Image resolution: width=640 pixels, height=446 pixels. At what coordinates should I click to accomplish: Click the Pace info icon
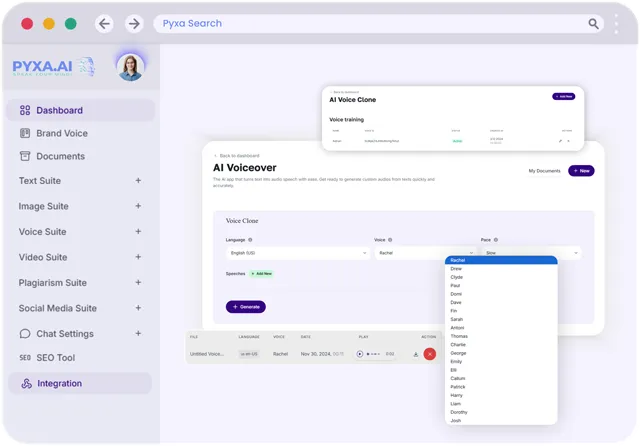[x=496, y=240]
